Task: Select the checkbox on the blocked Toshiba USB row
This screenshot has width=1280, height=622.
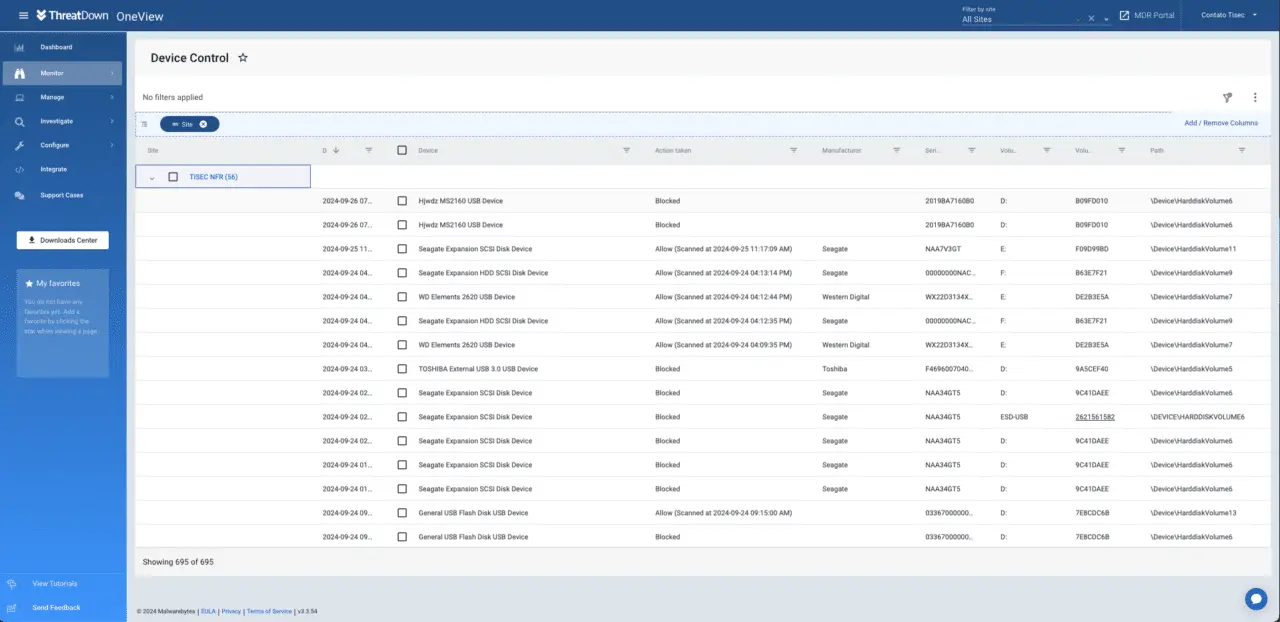Action: coord(402,368)
